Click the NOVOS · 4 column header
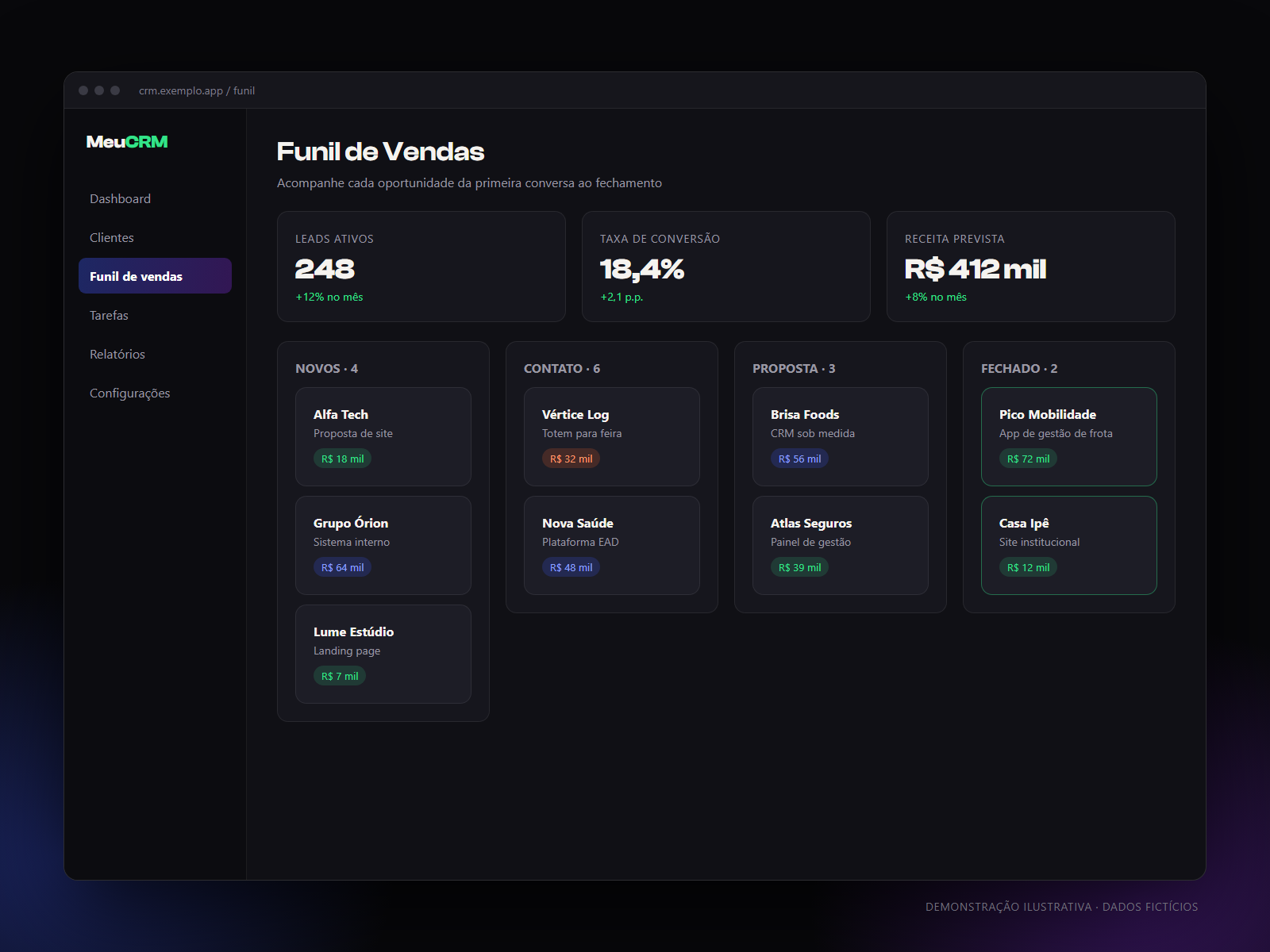Viewport: 1270px width, 952px height. [x=326, y=369]
